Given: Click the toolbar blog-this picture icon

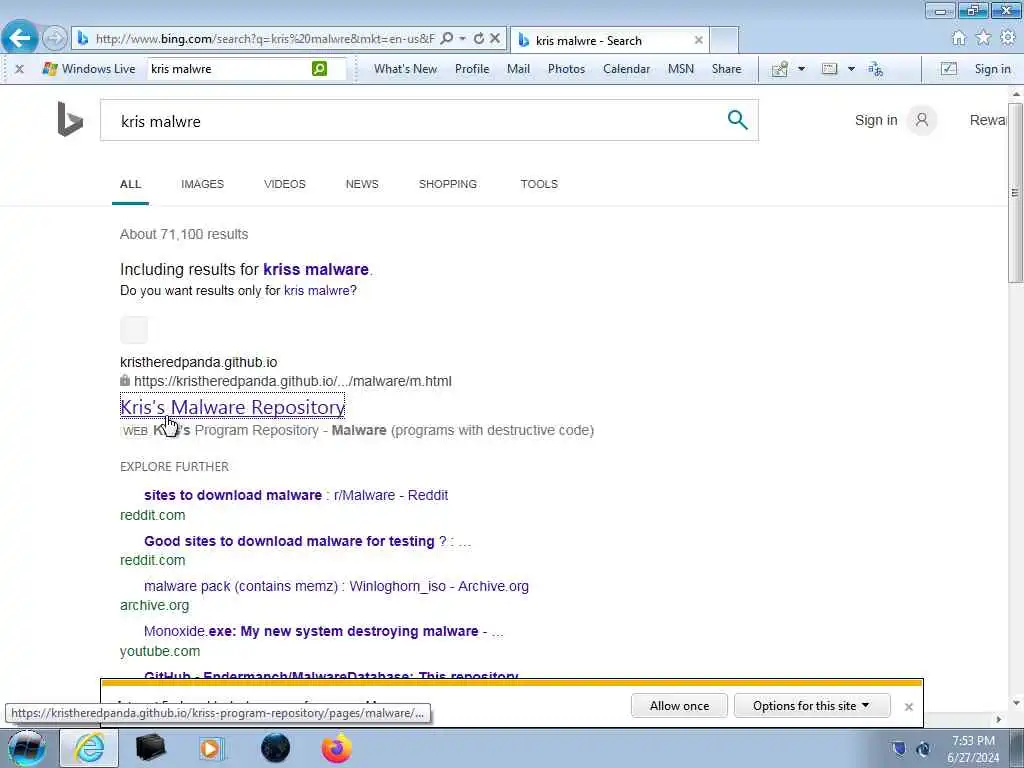Looking at the screenshot, I should [x=780, y=69].
